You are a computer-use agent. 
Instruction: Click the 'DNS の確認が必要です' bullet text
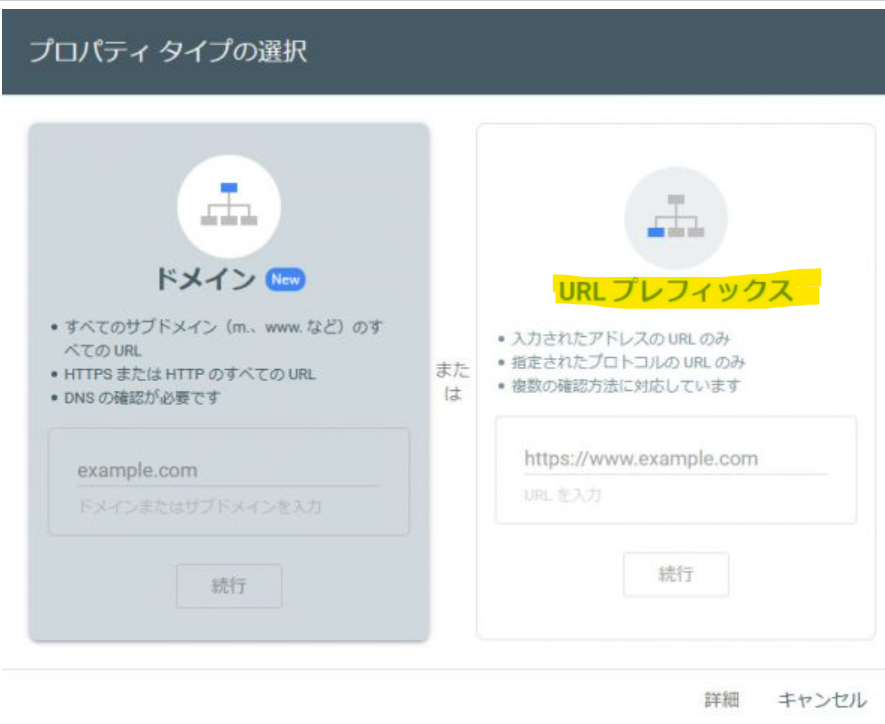142,398
